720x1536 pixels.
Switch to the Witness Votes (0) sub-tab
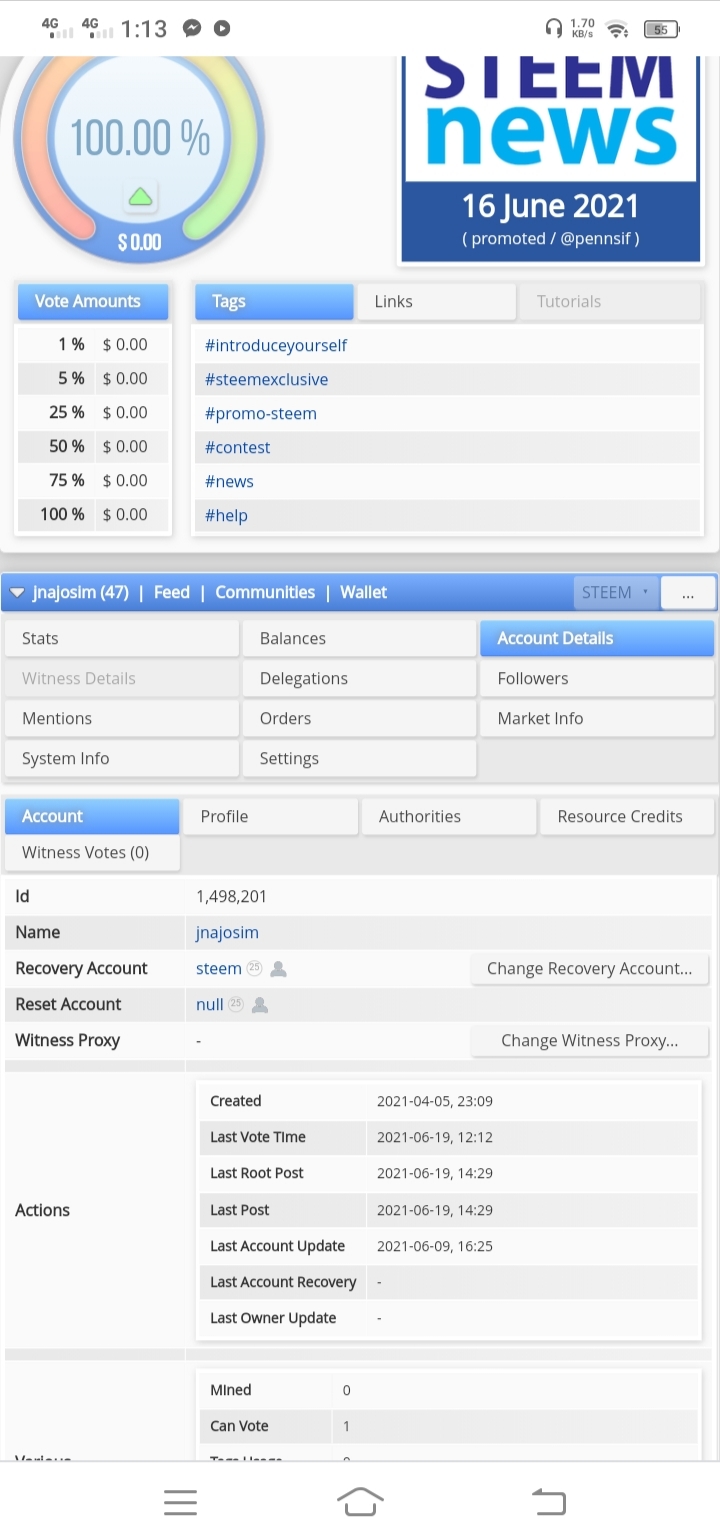pos(92,852)
